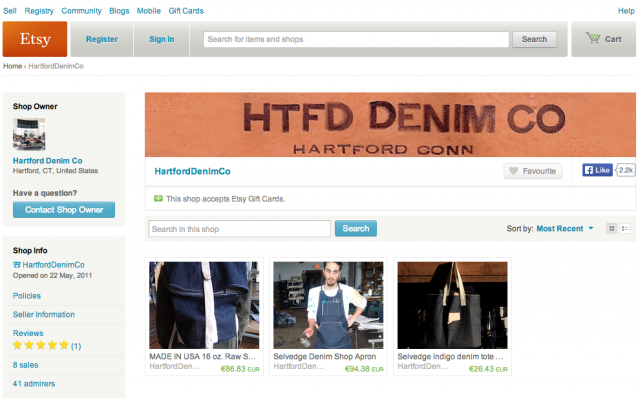
Task: Click MADE IN USA 16 oz. Raw title
Action: [202, 356]
